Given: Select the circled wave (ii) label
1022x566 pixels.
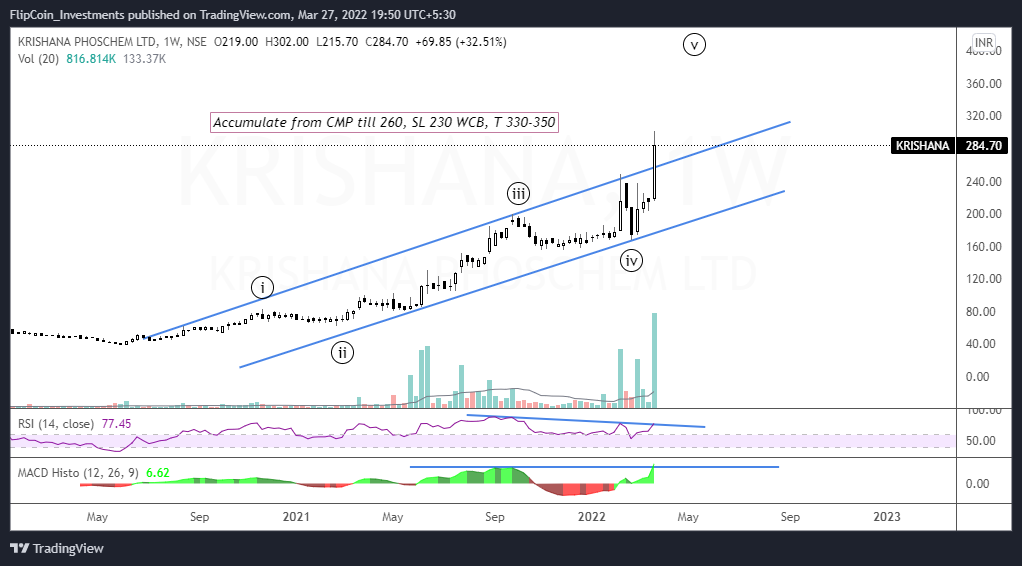Looking at the screenshot, I should 342,353.
